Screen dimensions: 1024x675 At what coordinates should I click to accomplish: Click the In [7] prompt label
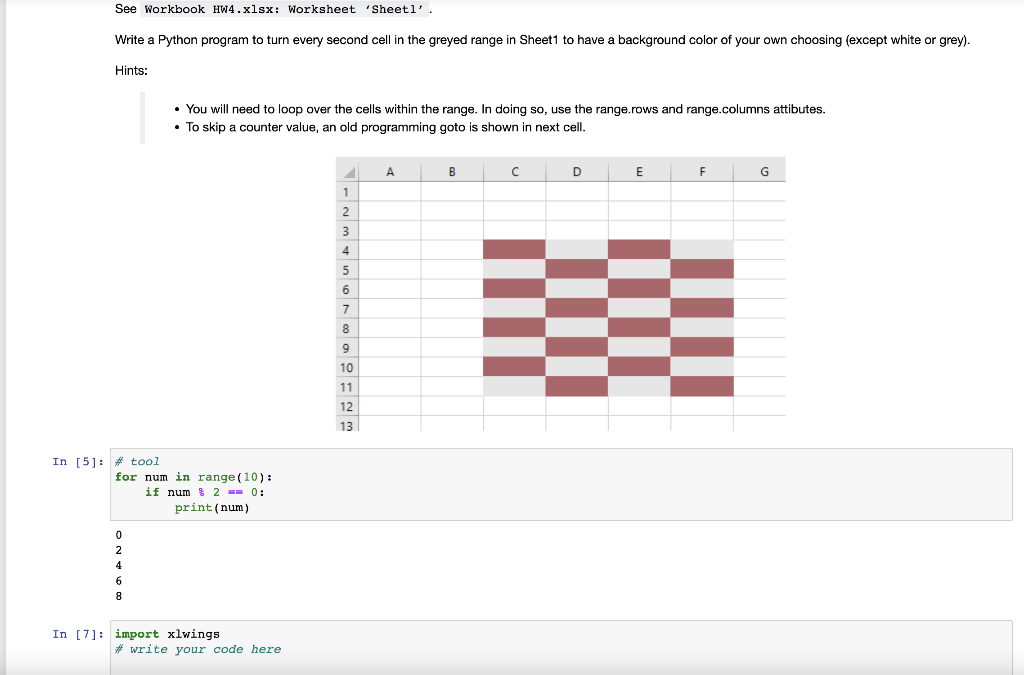pos(75,634)
